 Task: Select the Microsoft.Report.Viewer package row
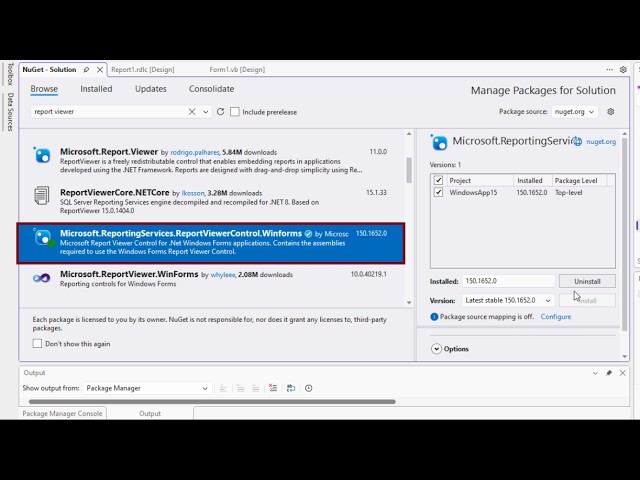tap(211, 161)
